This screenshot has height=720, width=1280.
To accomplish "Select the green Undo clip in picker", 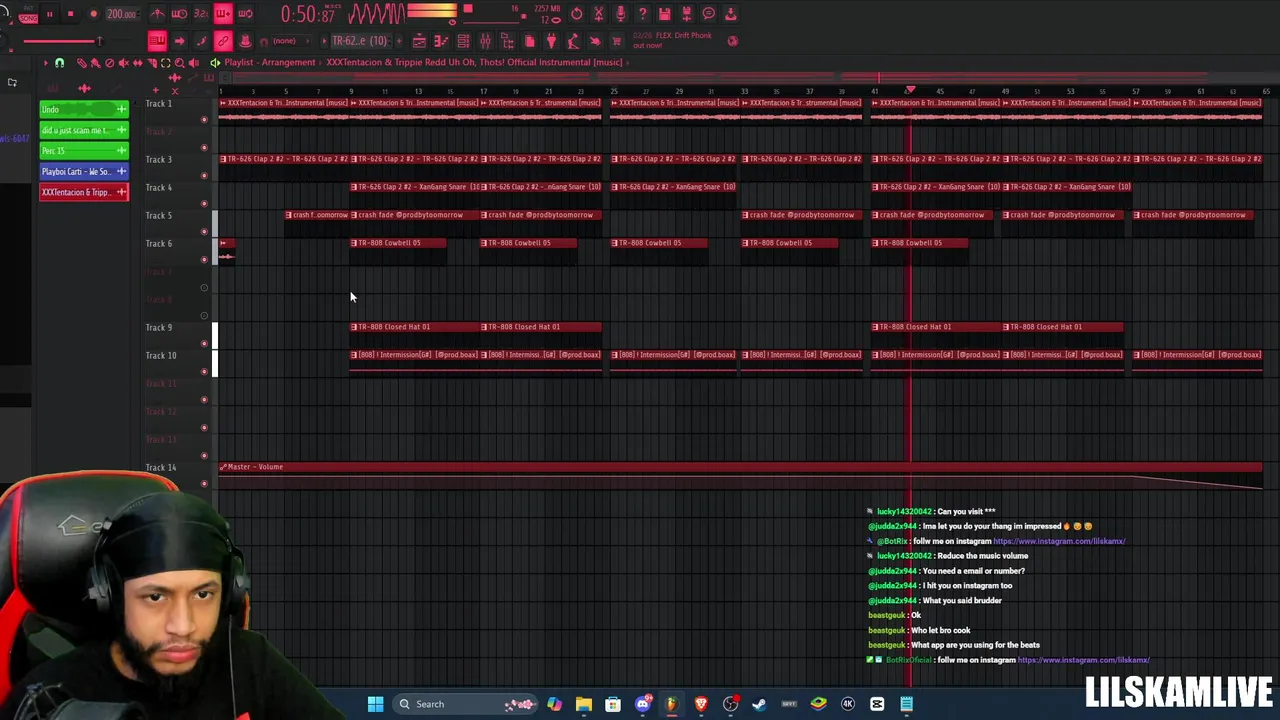I will coord(84,109).
